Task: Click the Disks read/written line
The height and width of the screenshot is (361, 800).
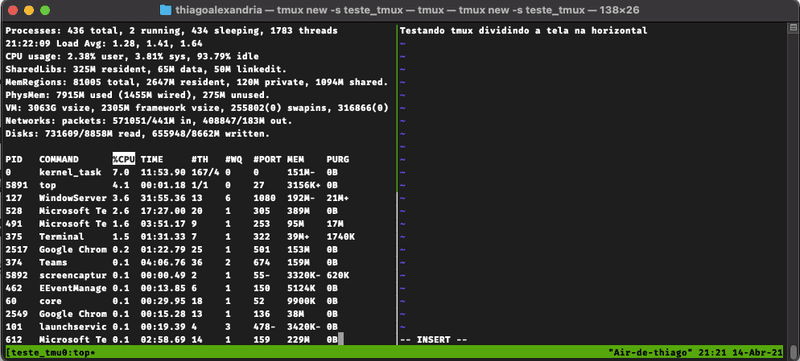Action: 138,134
